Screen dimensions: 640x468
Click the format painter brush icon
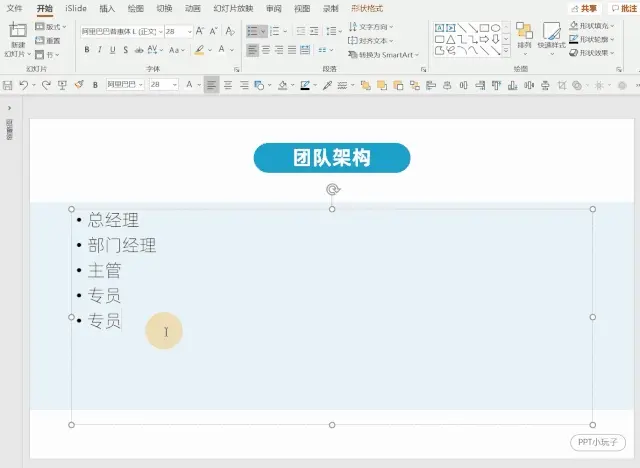pos(79,85)
